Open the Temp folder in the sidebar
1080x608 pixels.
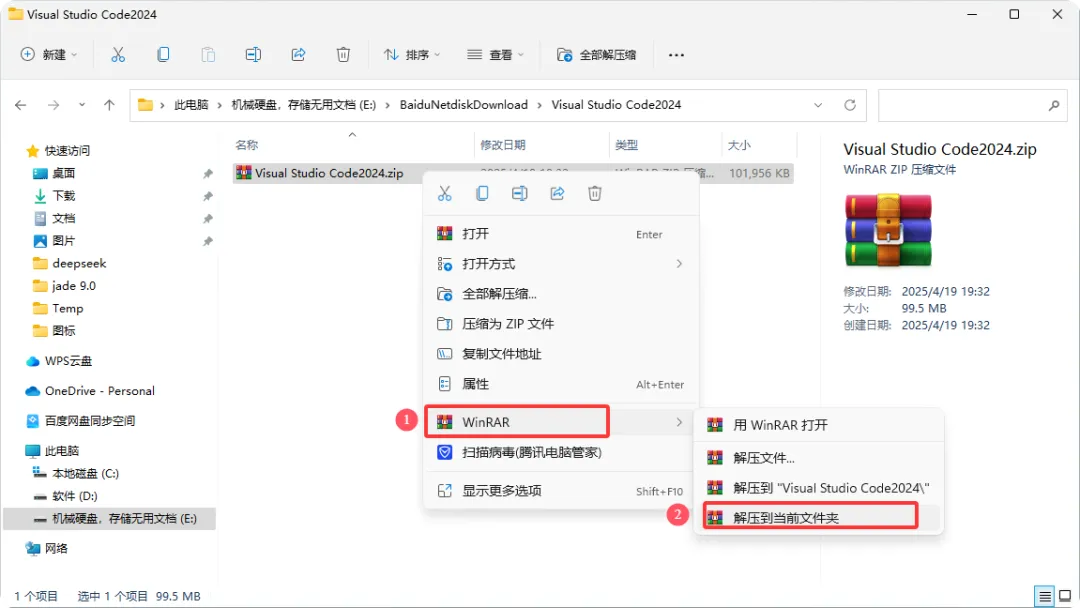(68, 308)
